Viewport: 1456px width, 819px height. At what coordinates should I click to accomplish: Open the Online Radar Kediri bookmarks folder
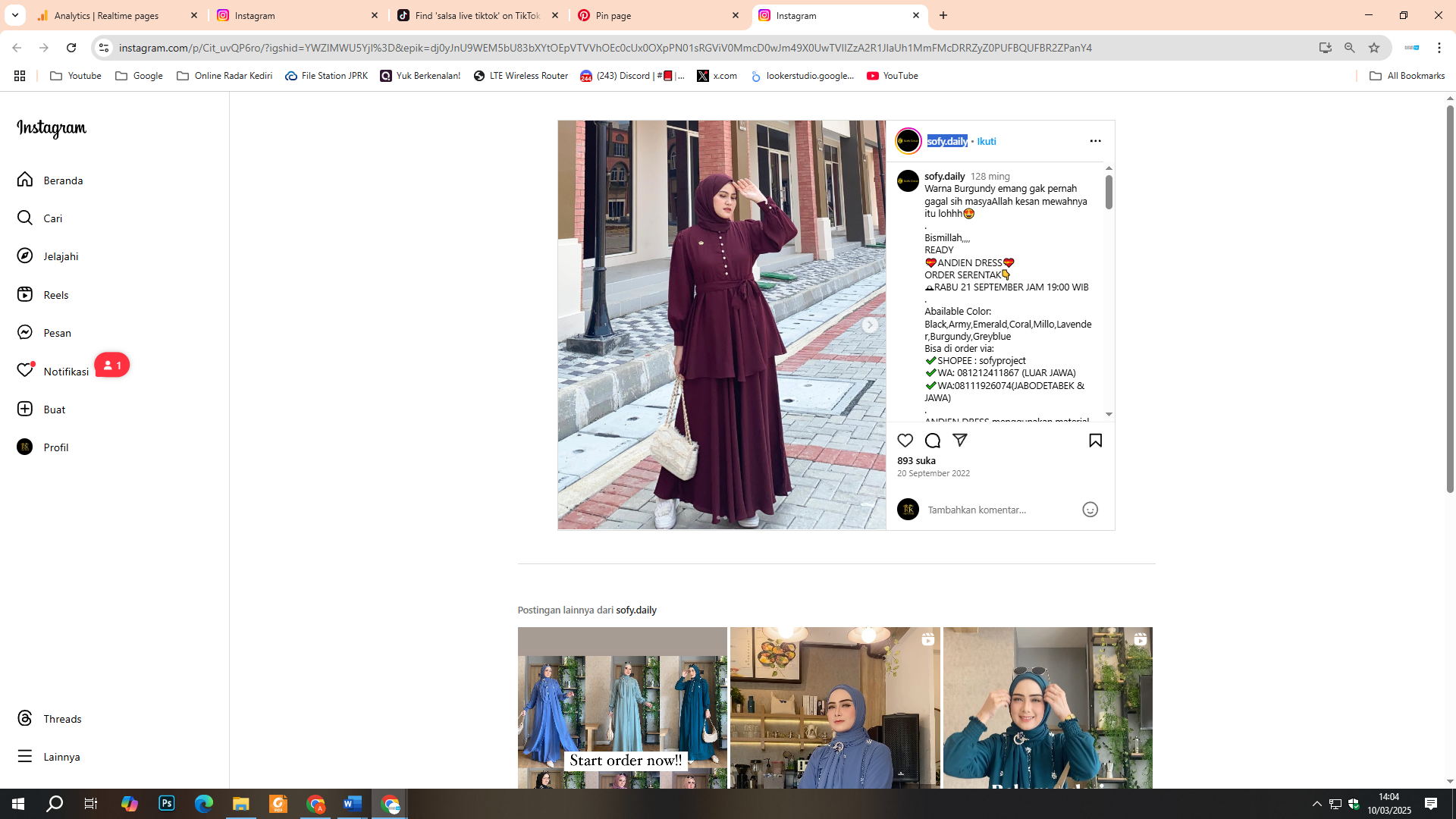(224, 76)
